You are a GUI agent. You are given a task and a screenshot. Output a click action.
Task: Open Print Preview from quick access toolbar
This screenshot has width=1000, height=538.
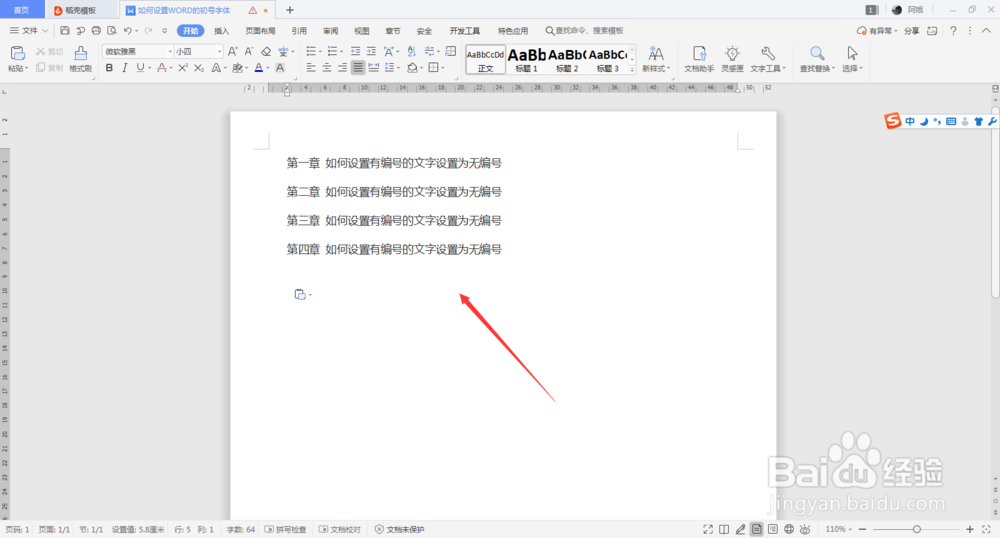tap(112, 31)
